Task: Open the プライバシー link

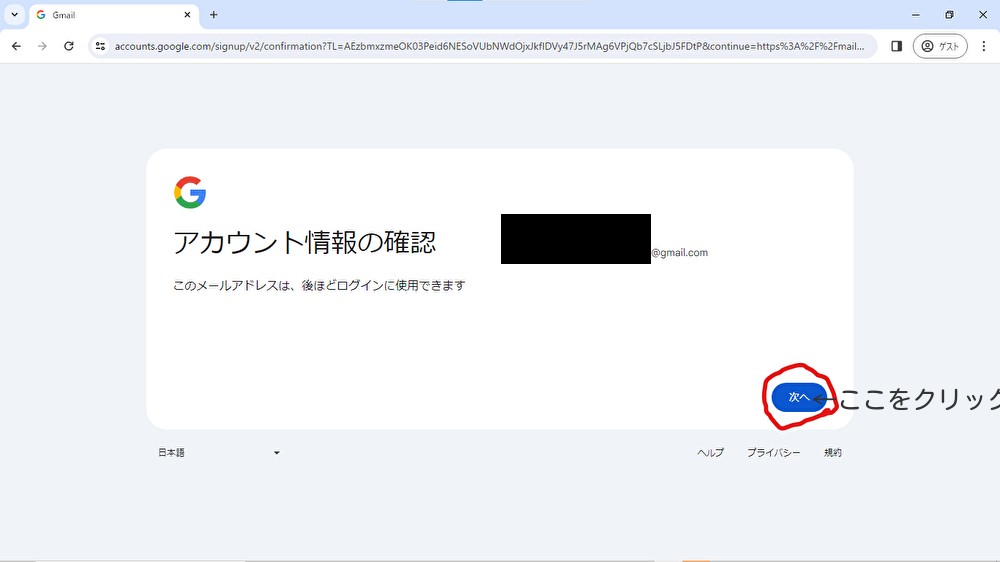Action: (774, 452)
